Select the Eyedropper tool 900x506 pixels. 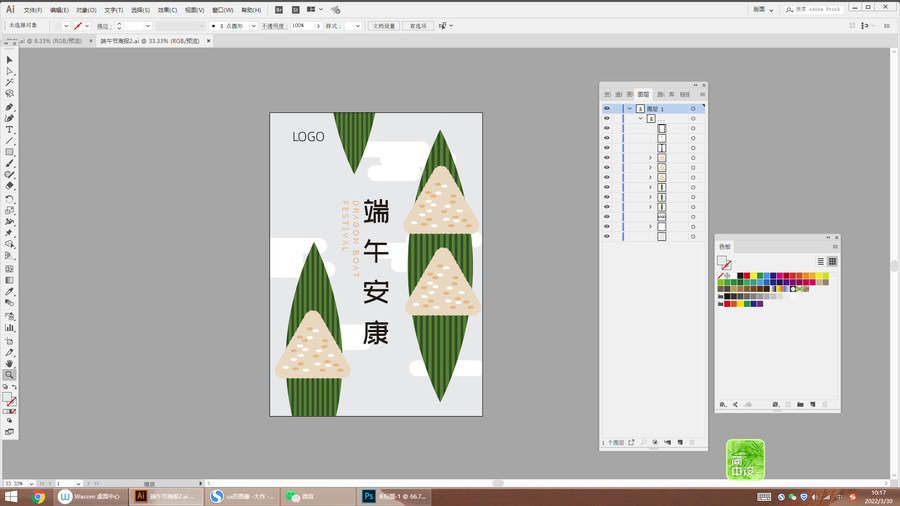point(9,292)
